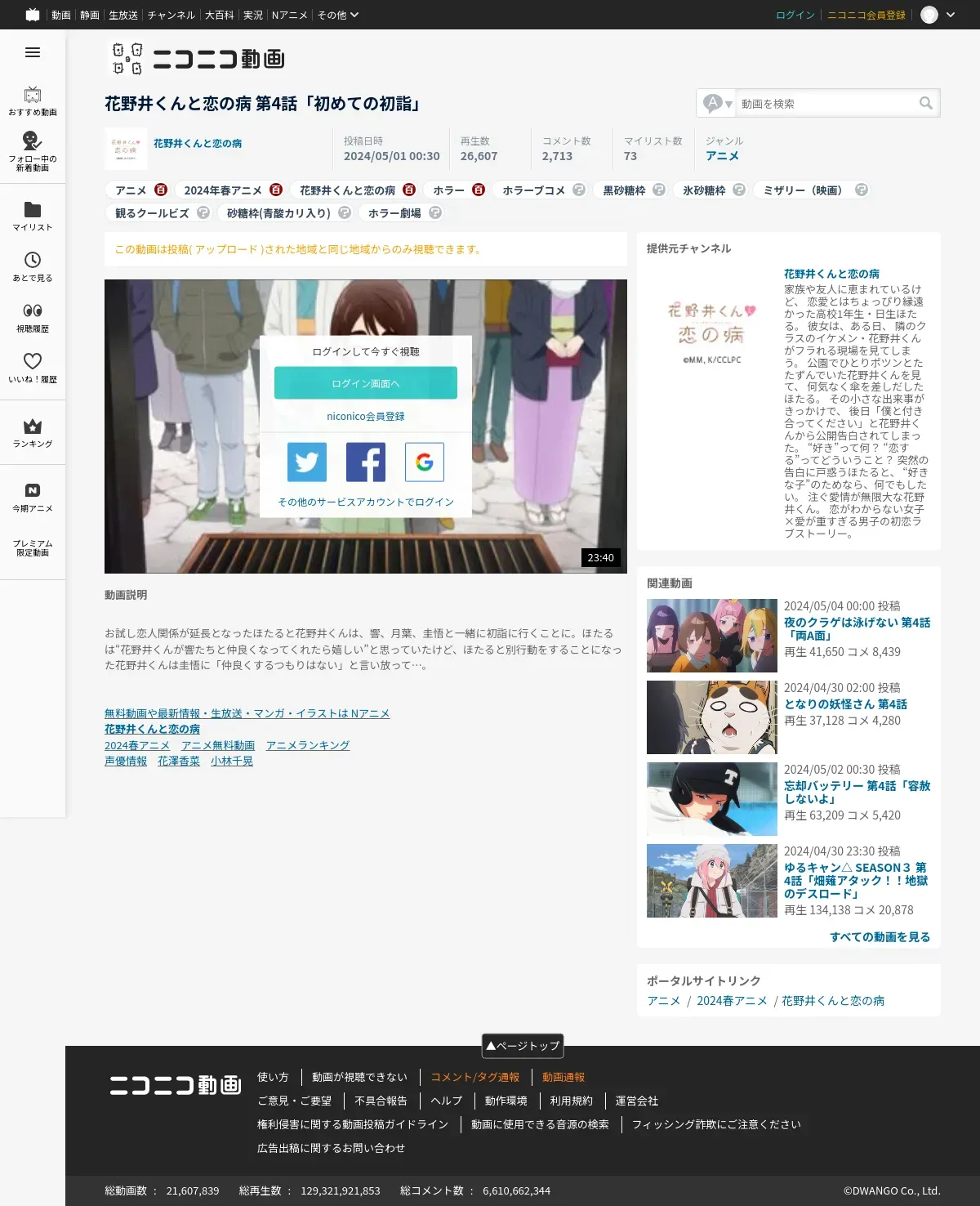This screenshot has height=1206, width=980.
Task: Expand the その他 dropdown in the top bar
Action: (338, 15)
